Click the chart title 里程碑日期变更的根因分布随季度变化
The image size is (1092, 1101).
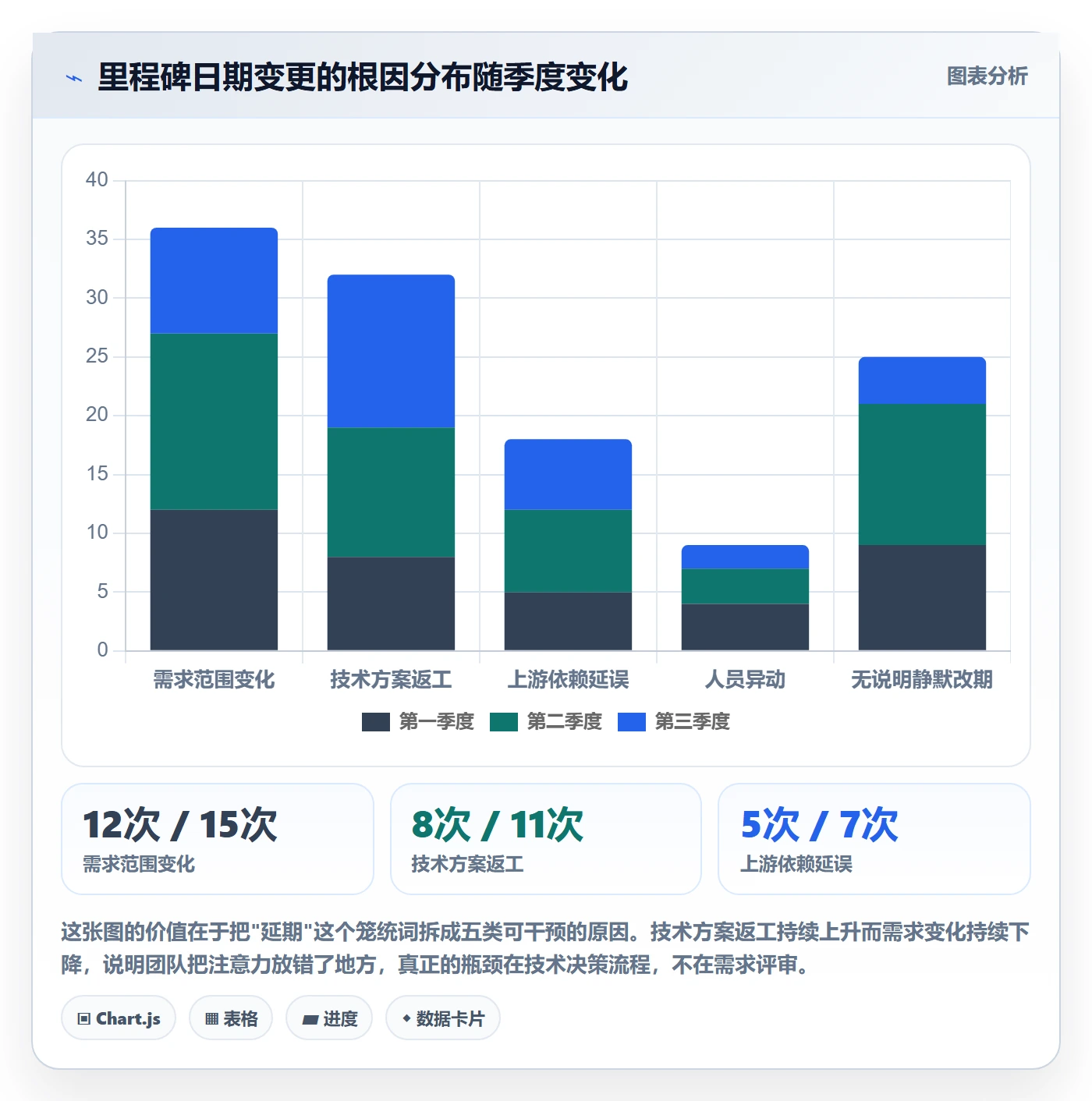tap(363, 77)
